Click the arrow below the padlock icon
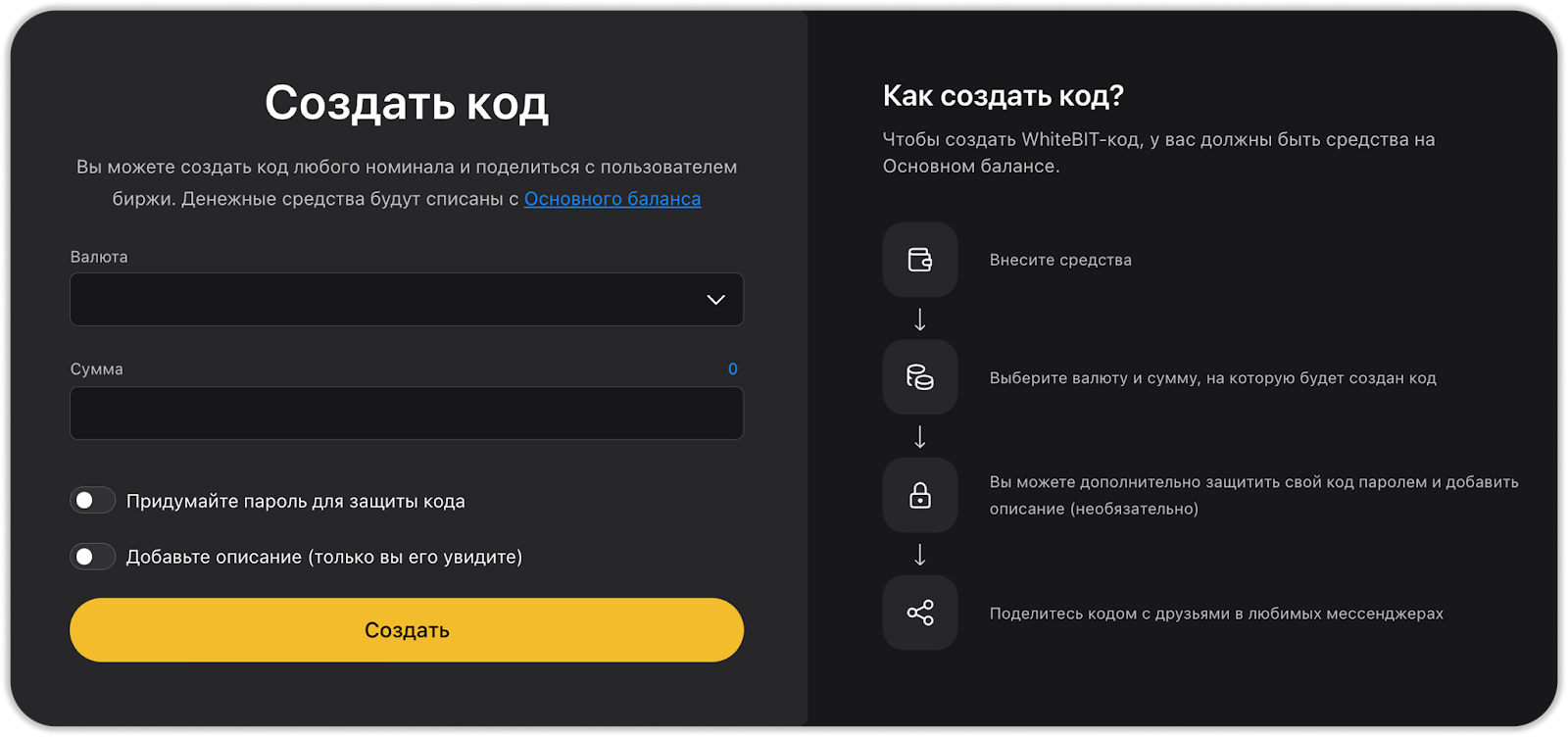 click(919, 555)
